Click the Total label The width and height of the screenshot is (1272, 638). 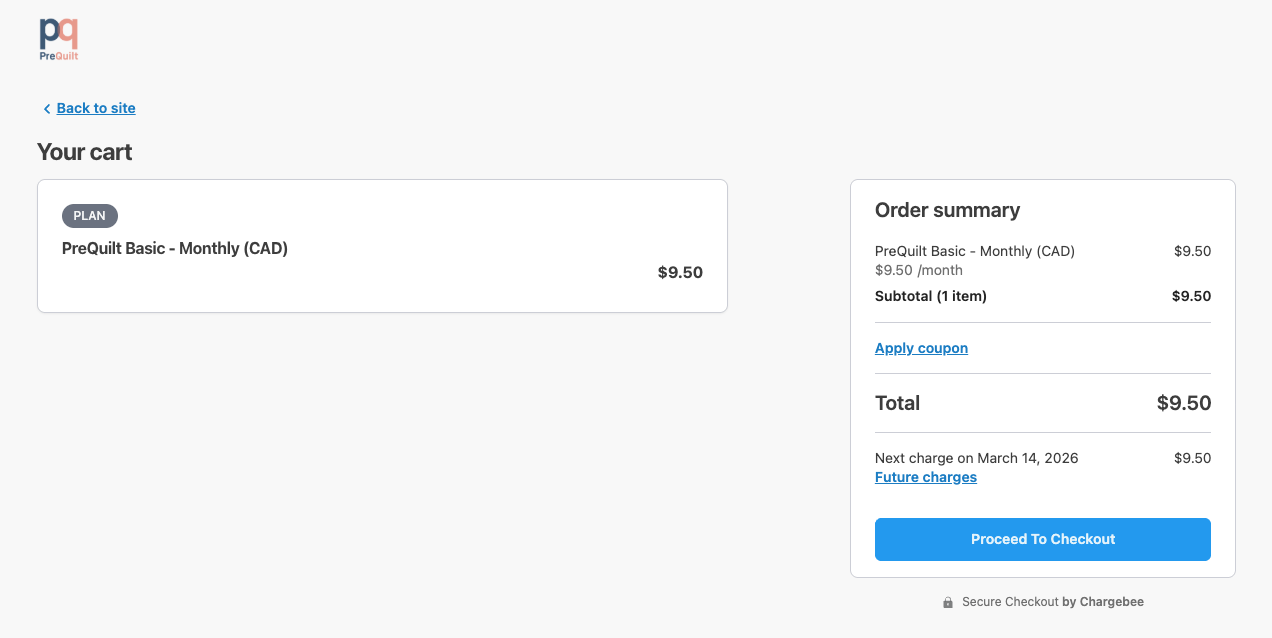[x=897, y=403]
